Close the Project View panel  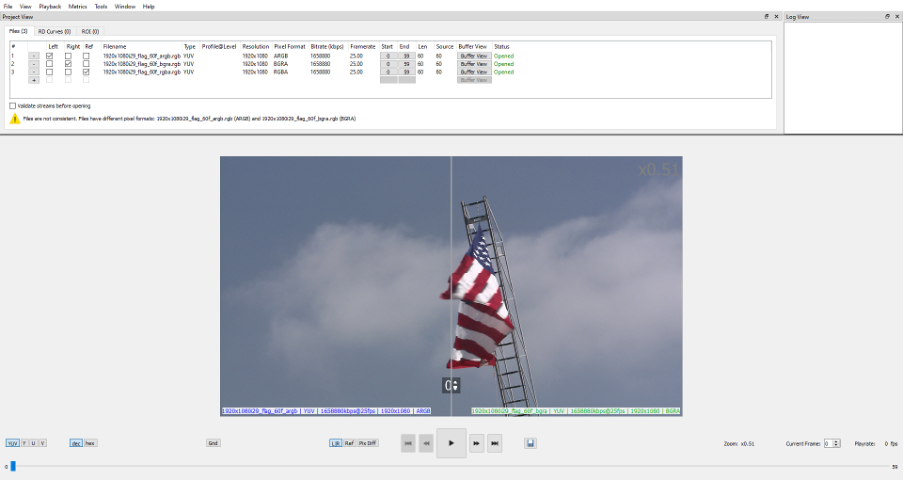click(776, 17)
